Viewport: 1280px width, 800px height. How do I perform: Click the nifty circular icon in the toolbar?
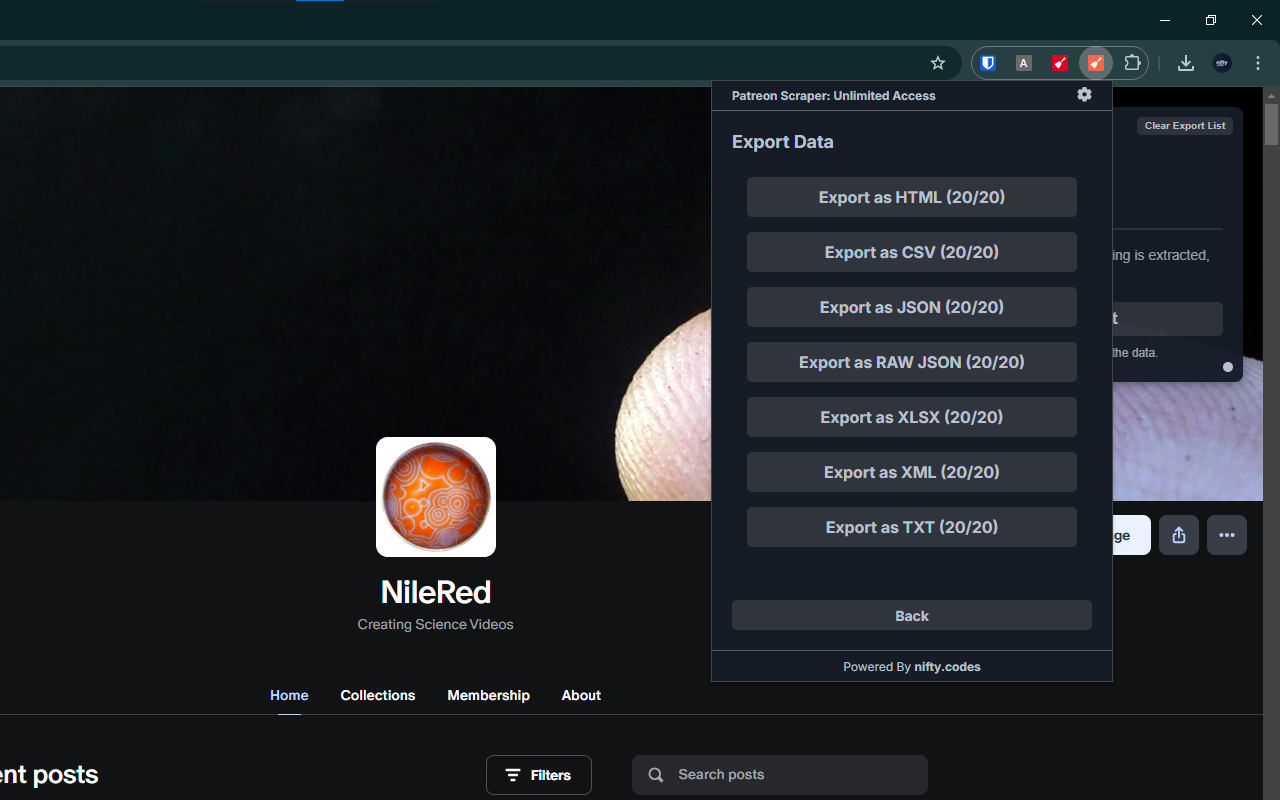1221,62
